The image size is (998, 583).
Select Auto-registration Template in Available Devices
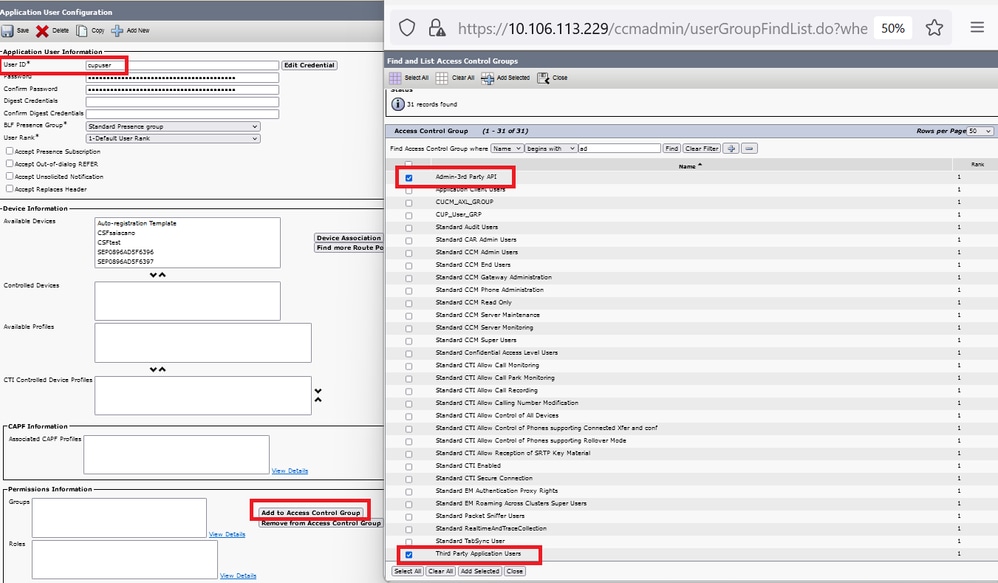coord(137,223)
